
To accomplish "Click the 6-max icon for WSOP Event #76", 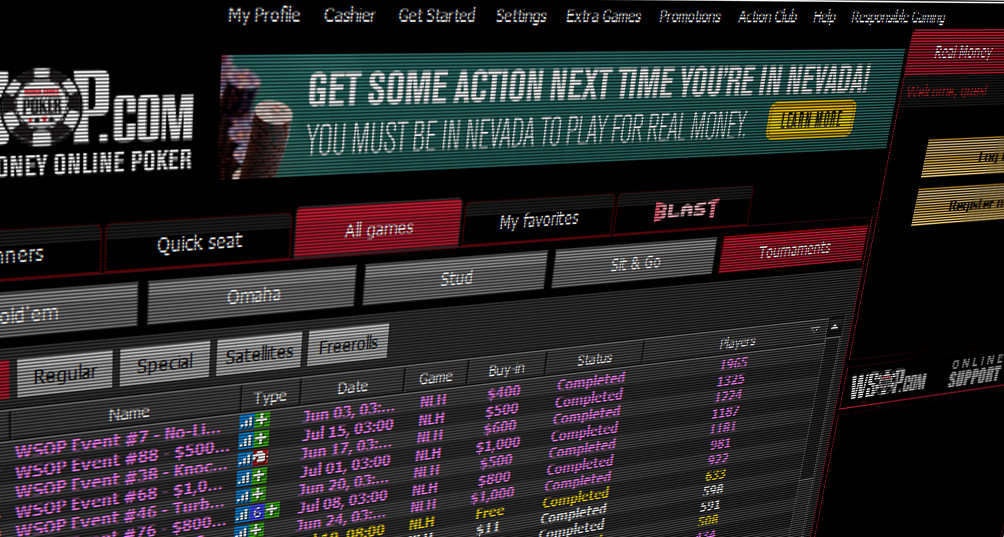I will [258, 513].
